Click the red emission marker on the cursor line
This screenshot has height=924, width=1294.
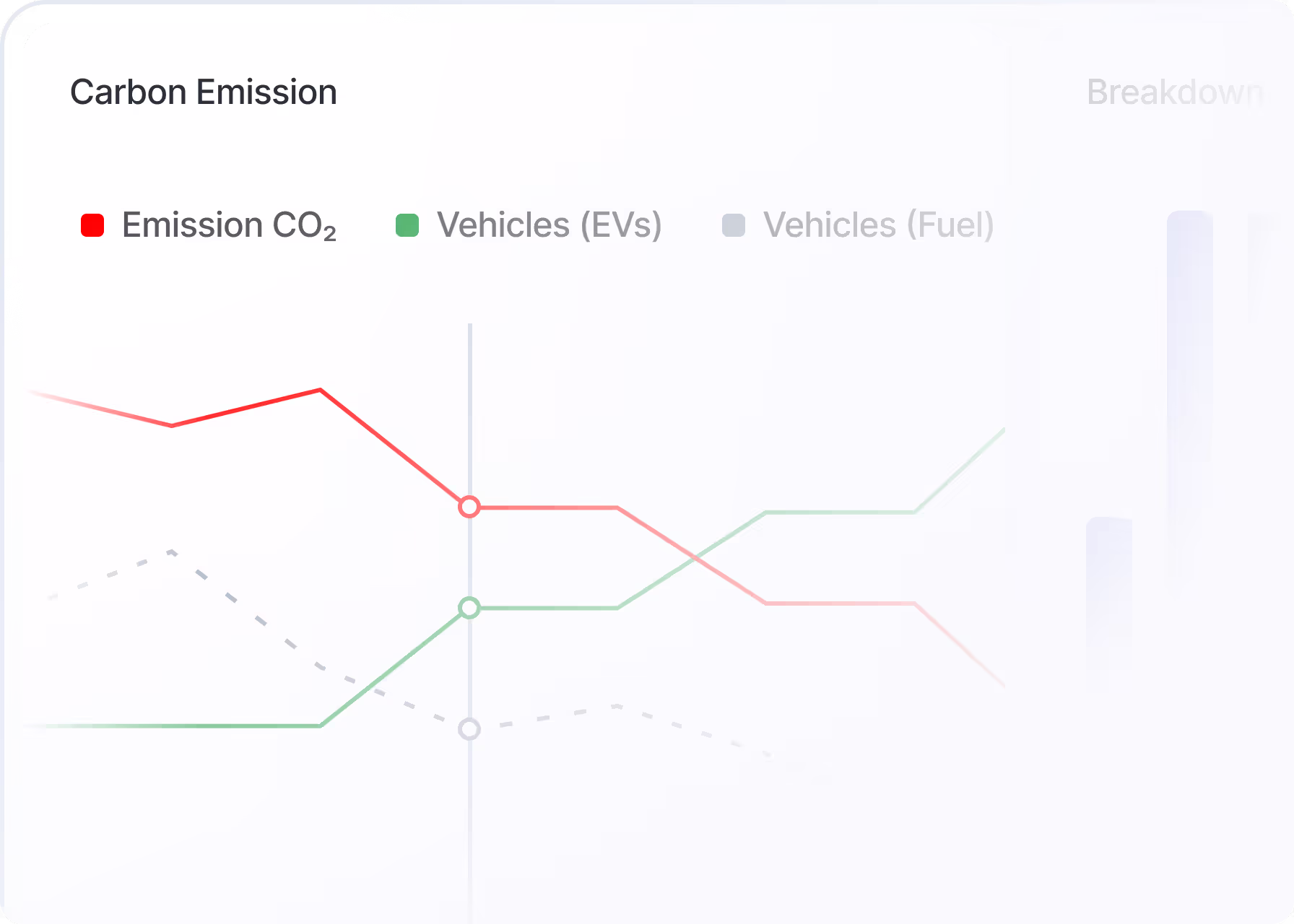pos(469,507)
